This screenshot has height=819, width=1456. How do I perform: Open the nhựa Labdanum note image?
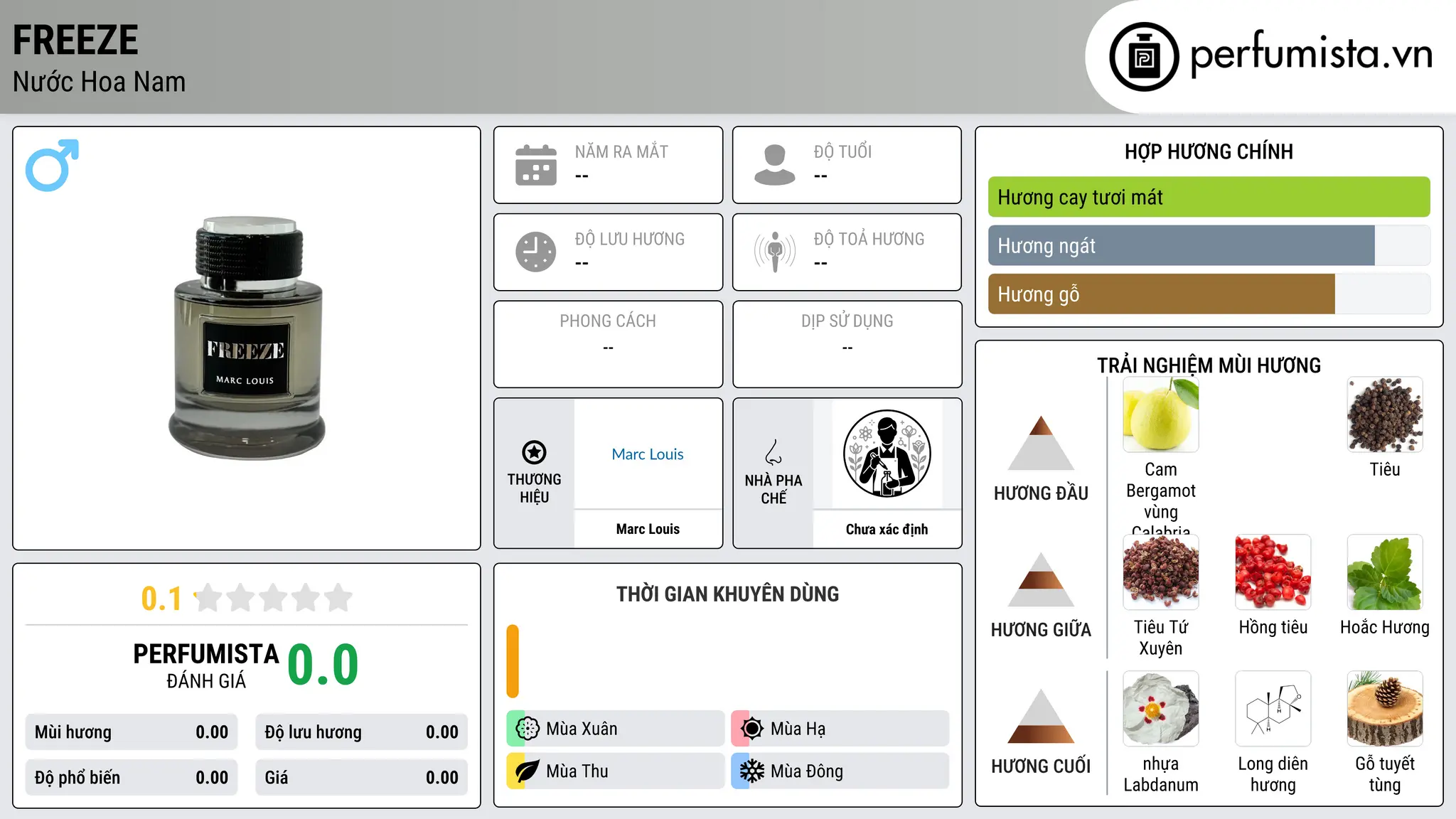coord(1161,709)
